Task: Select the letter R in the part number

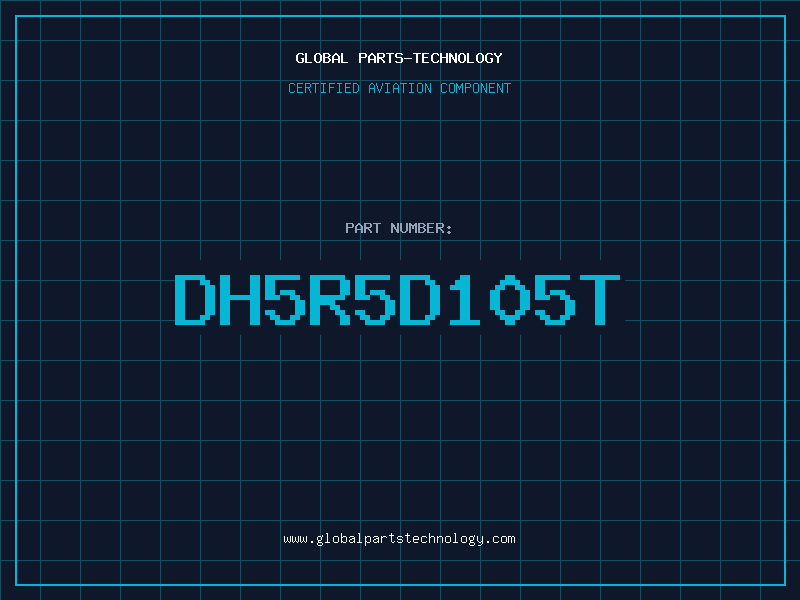Action: 330,299
